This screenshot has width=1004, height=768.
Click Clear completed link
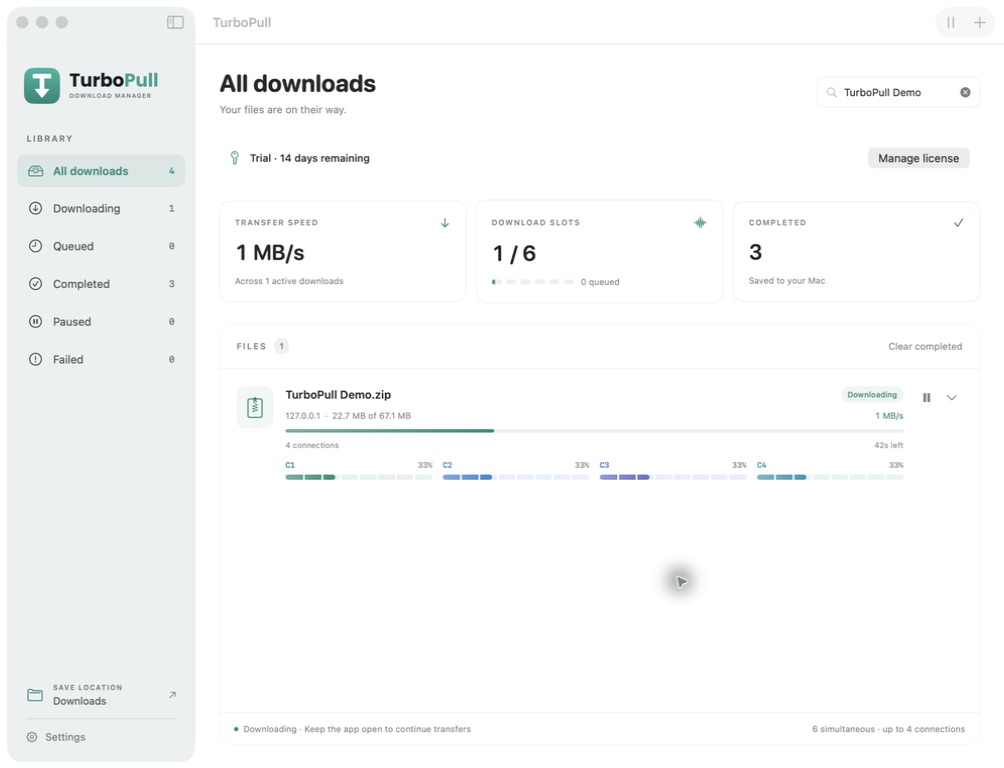tap(925, 347)
